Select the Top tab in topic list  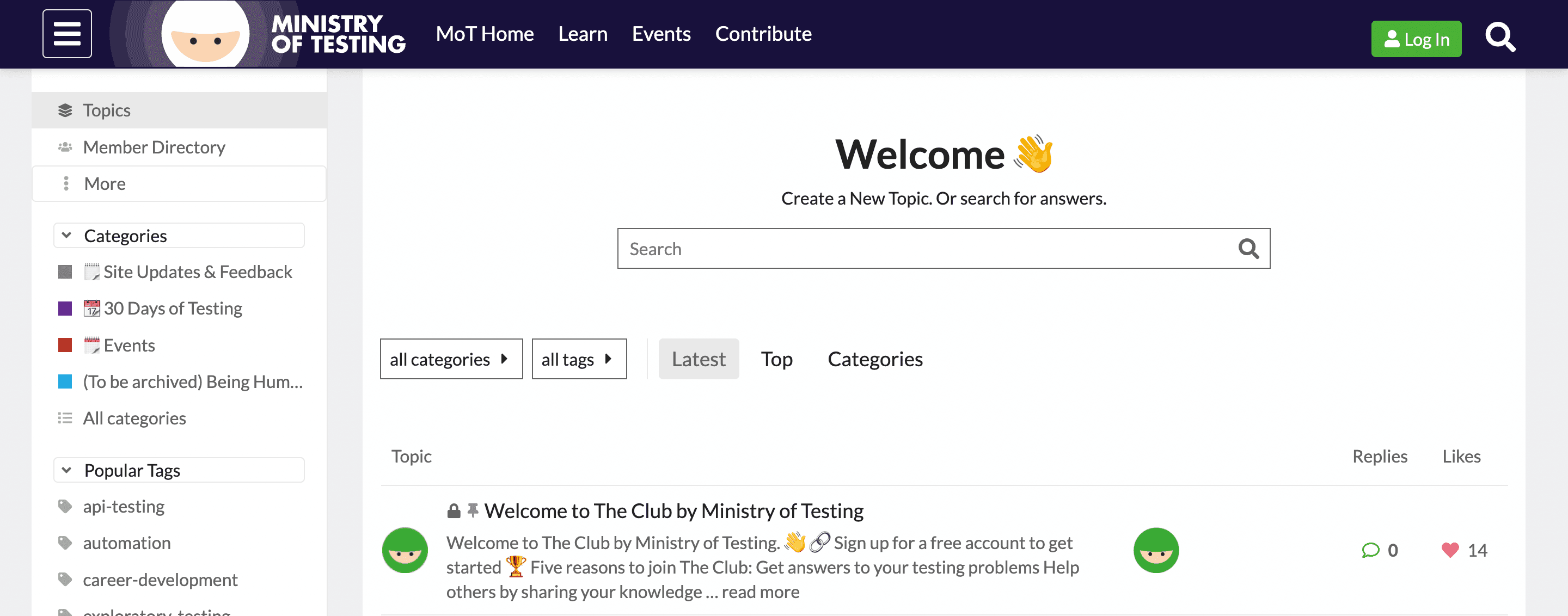pyautogui.click(x=778, y=358)
